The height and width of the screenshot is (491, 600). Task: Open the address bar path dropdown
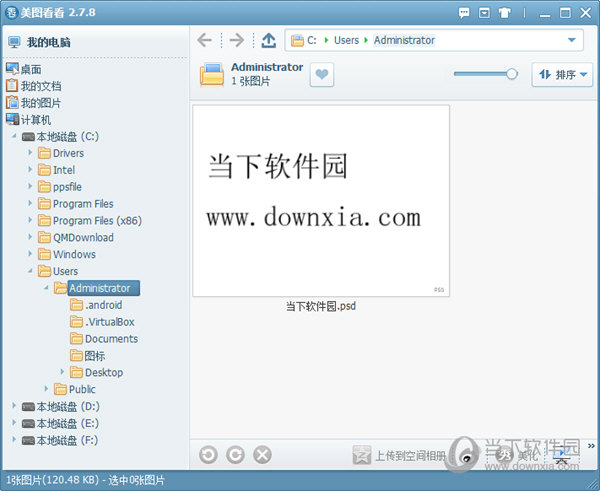[572, 40]
